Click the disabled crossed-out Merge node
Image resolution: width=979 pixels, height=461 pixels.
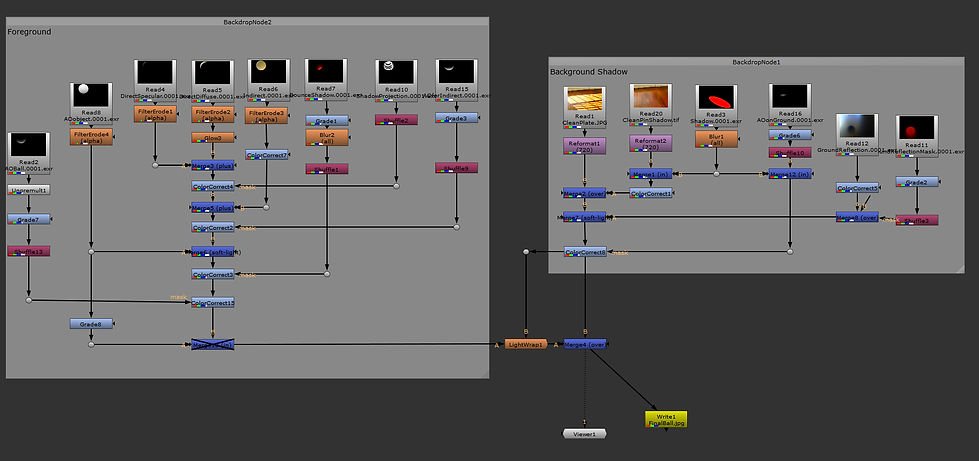point(212,344)
